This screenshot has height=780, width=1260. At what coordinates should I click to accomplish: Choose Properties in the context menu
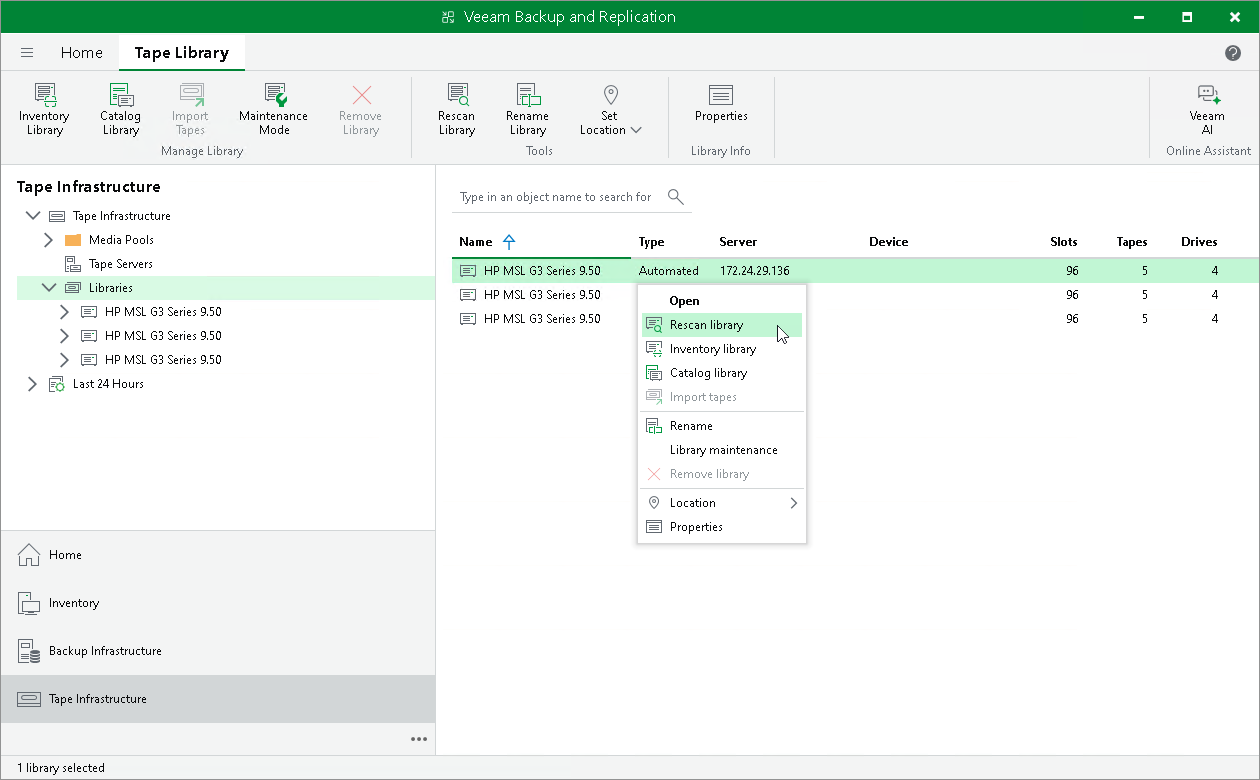[722, 527]
